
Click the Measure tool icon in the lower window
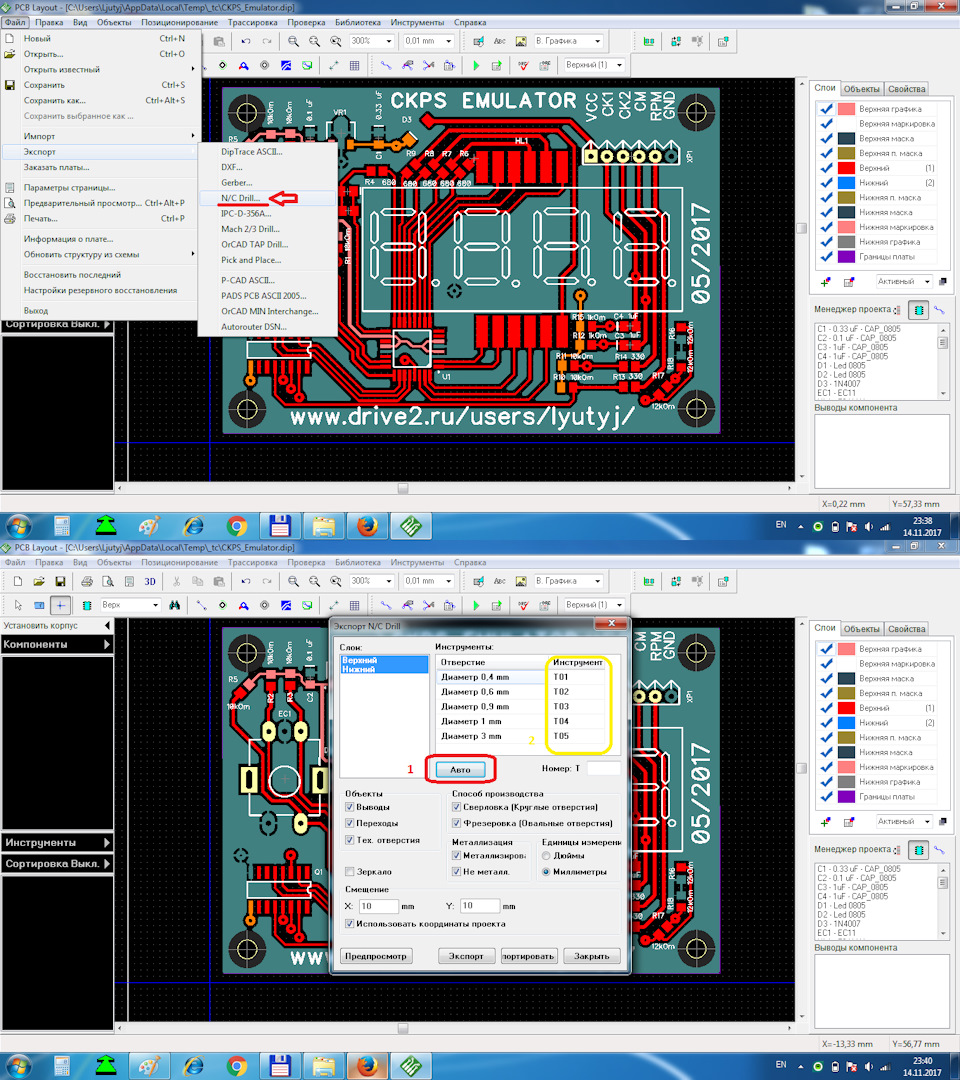point(333,605)
